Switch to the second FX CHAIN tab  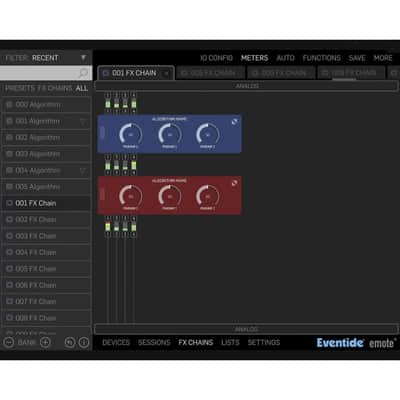click(x=212, y=73)
